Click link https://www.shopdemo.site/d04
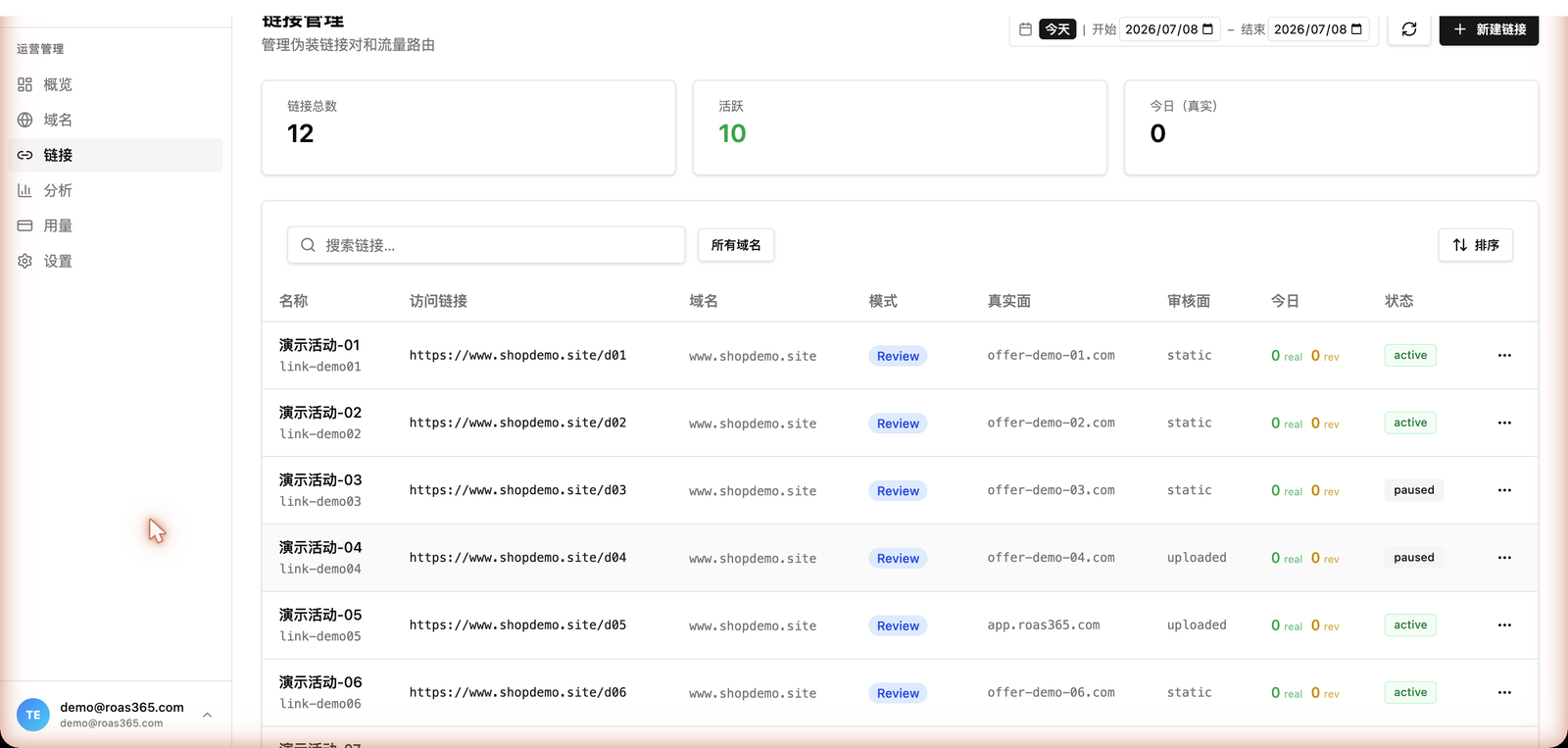This screenshot has width=1568, height=748. pos(517,558)
